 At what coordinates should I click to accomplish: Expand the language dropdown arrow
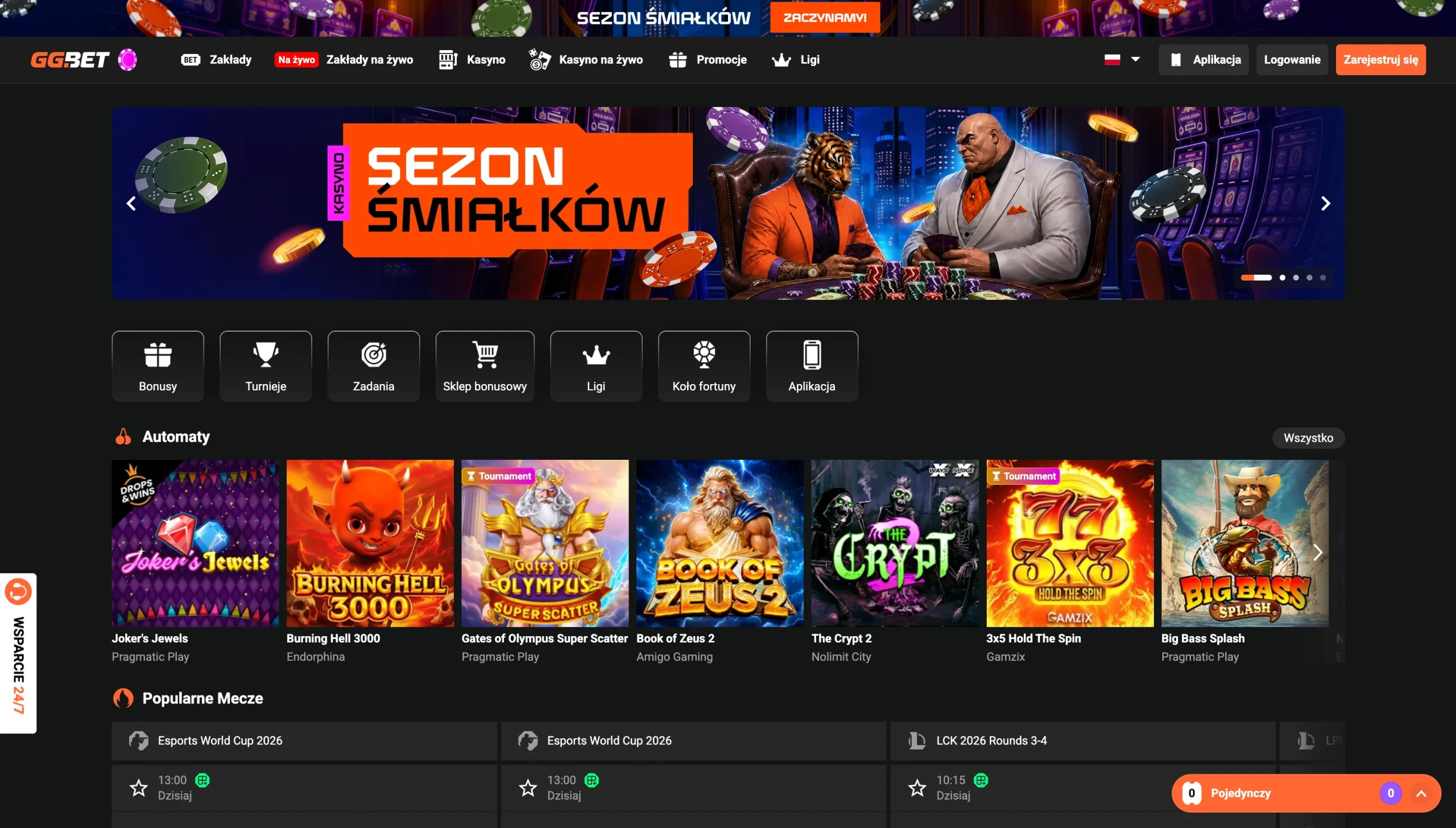pos(1136,59)
